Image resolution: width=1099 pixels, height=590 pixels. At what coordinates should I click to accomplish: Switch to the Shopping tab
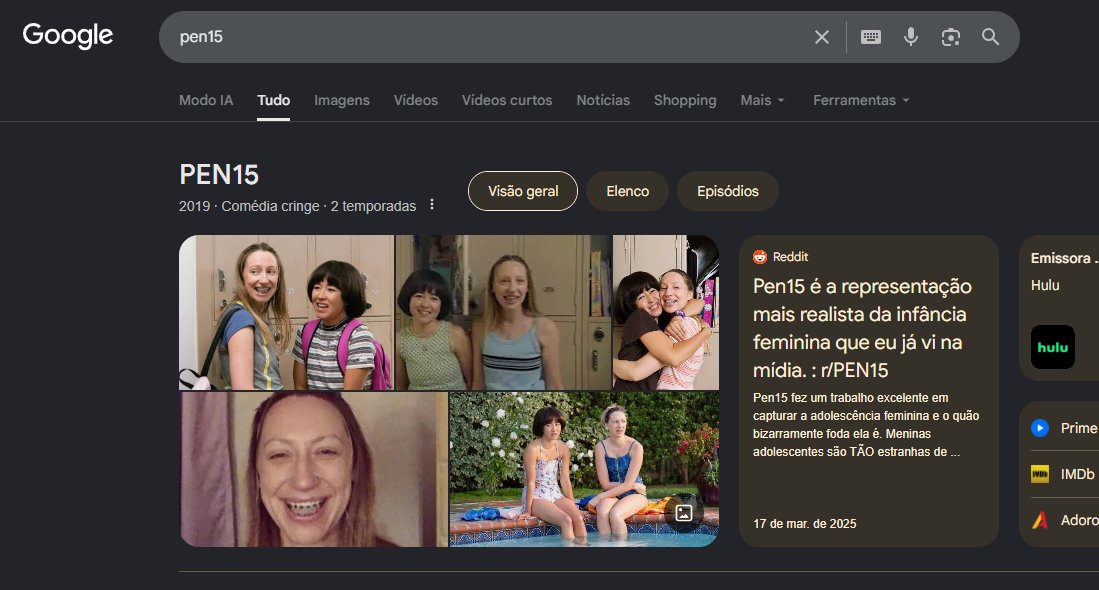coord(685,100)
